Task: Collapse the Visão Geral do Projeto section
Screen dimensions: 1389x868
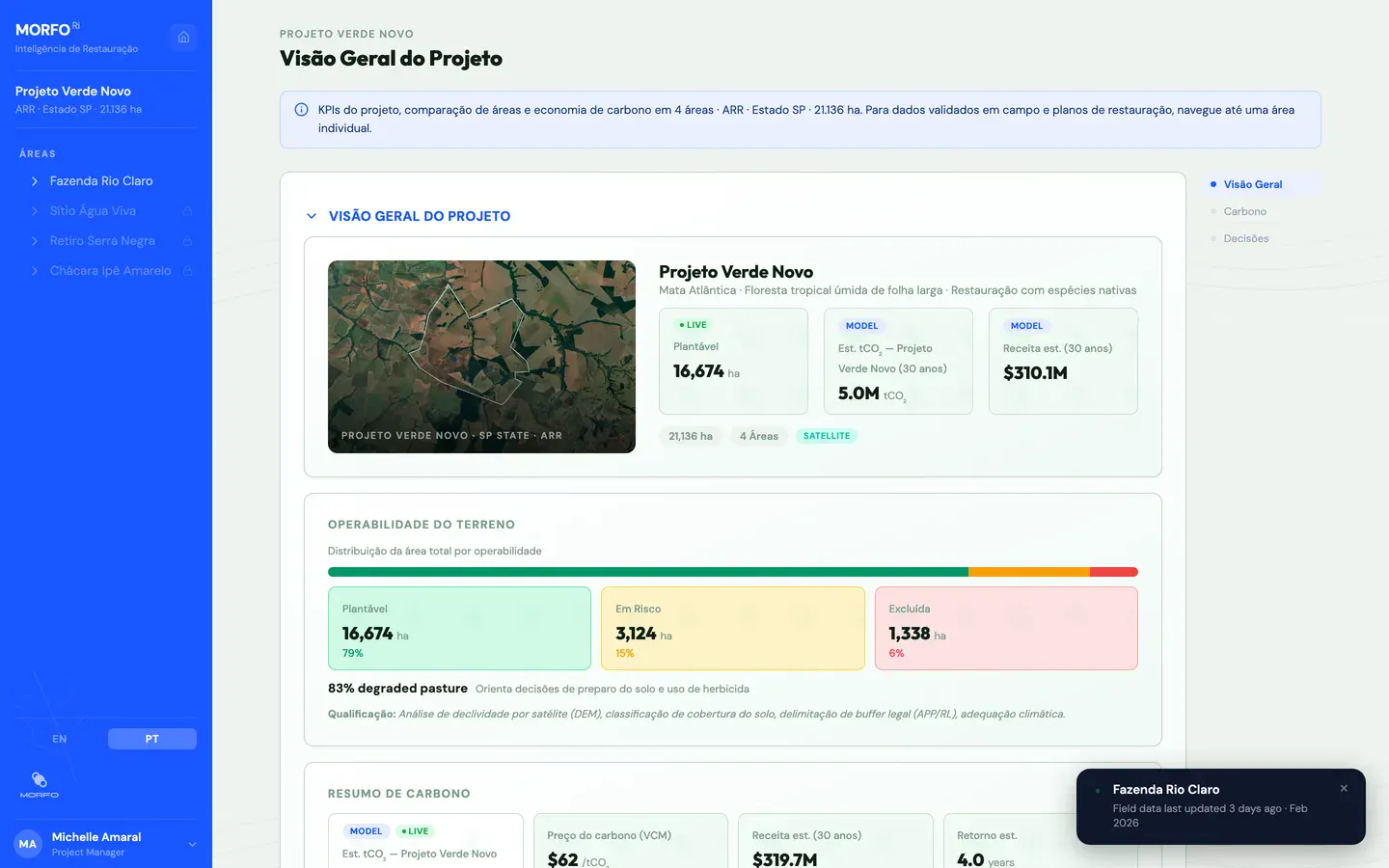Action: click(x=311, y=216)
